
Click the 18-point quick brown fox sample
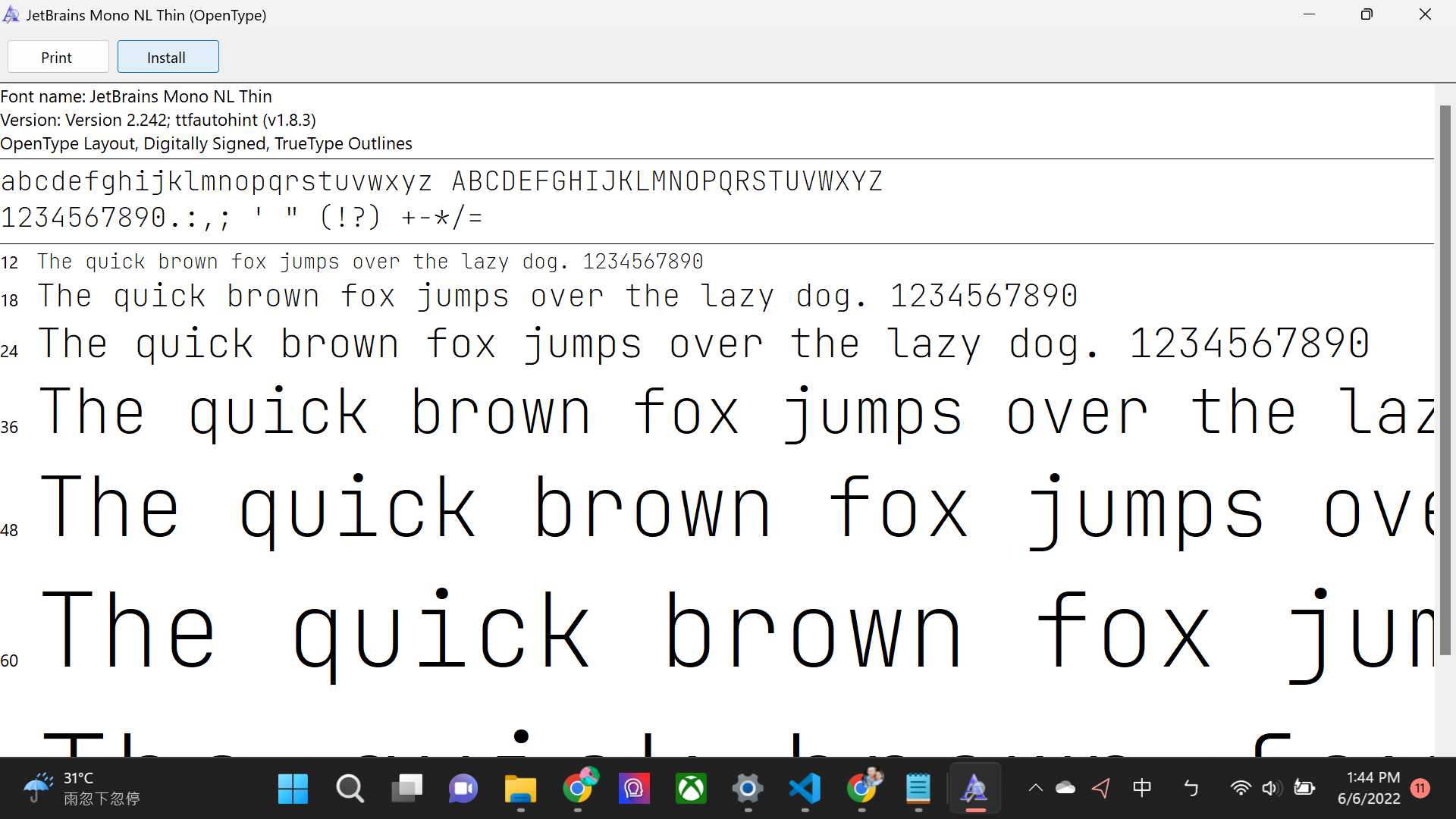pyautogui.click(x=558, y=297)
